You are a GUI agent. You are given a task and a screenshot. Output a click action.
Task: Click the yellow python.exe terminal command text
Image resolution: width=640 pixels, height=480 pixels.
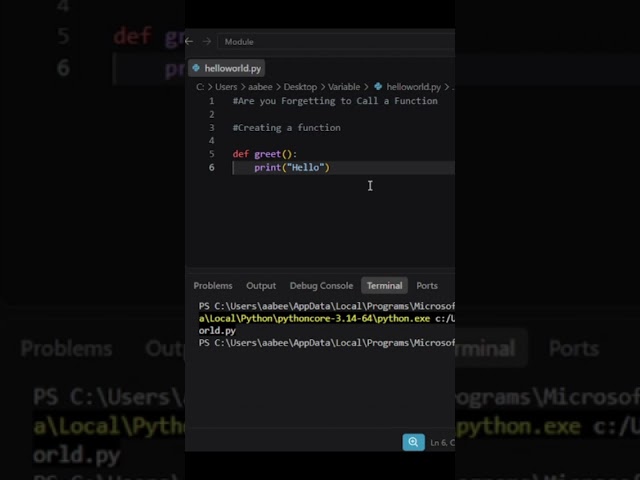(314, 318)
